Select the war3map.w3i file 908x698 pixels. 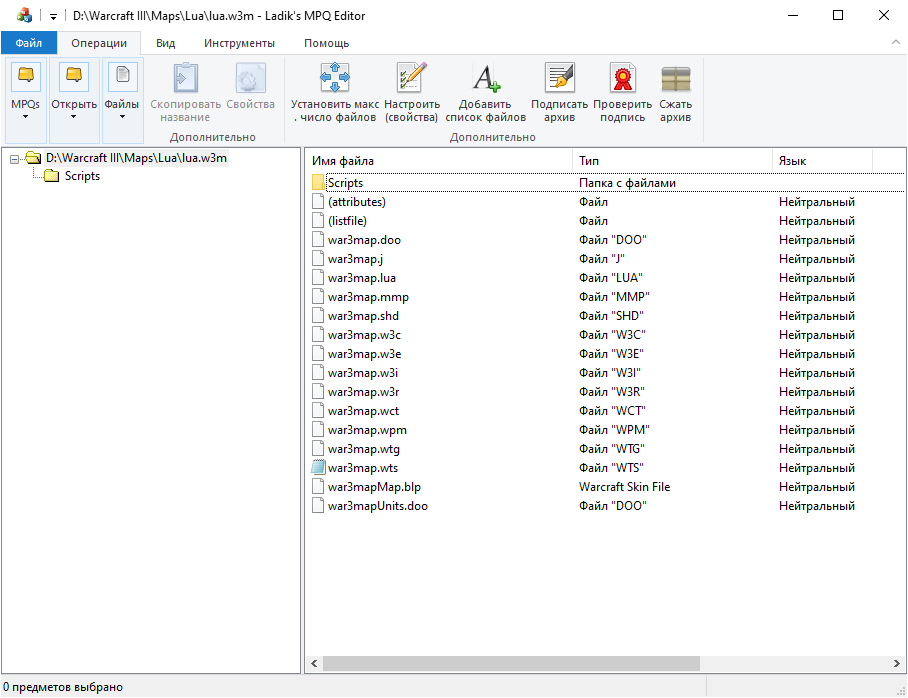[363, 372]
